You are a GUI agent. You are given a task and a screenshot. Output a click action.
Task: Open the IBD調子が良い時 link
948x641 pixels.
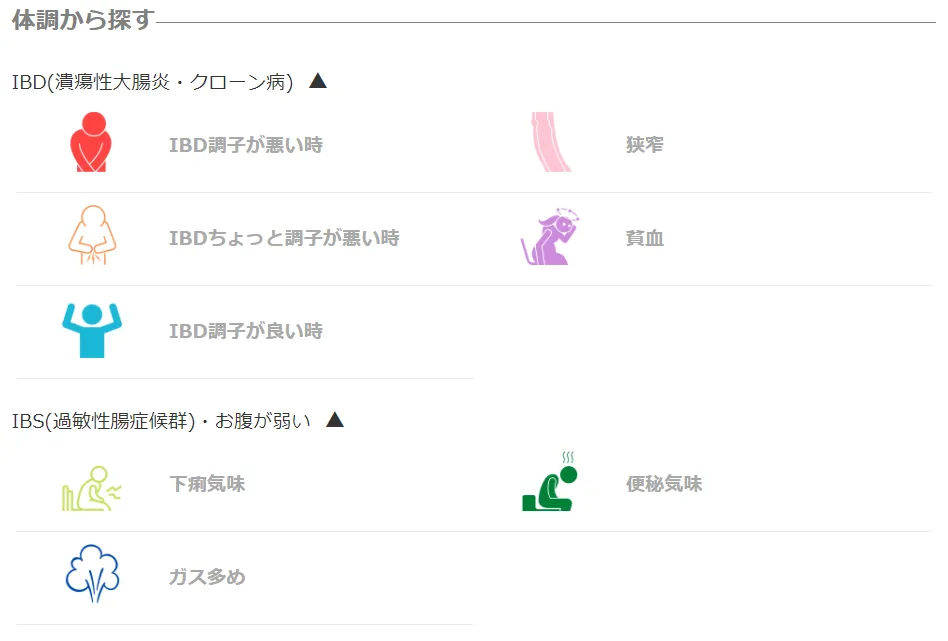pyautogui.click(x=246, y=331)
